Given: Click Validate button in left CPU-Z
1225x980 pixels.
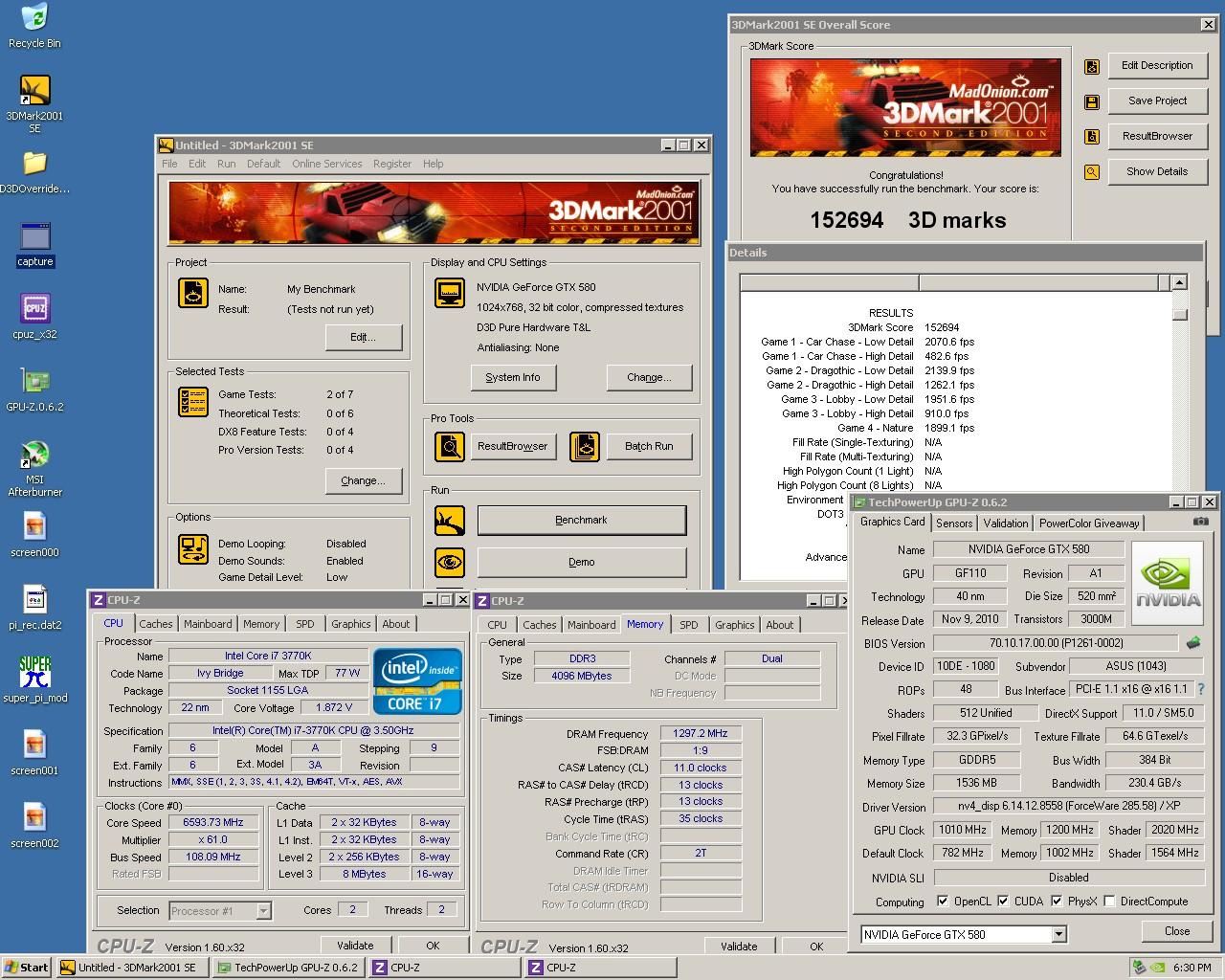Looking at the screenshot, I should (355, 946).
